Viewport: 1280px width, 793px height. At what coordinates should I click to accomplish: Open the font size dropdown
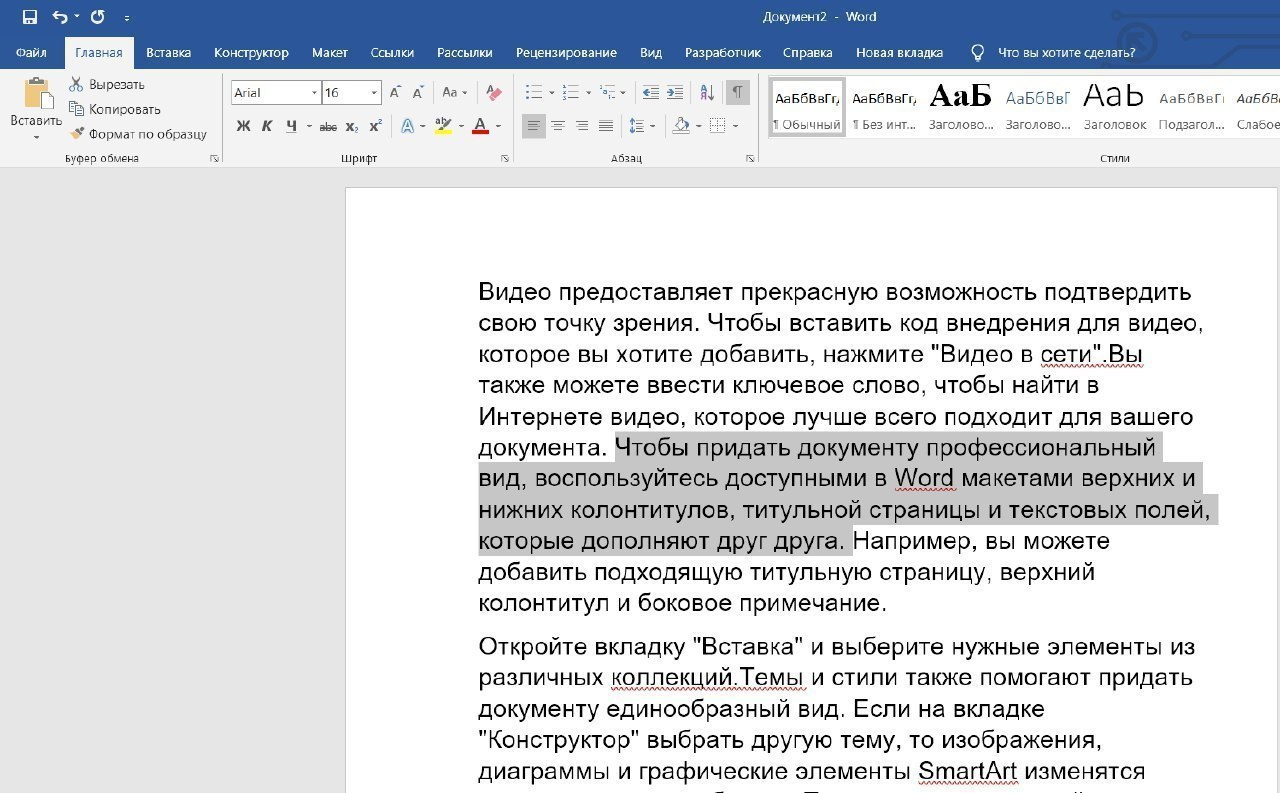coord(375,93)
